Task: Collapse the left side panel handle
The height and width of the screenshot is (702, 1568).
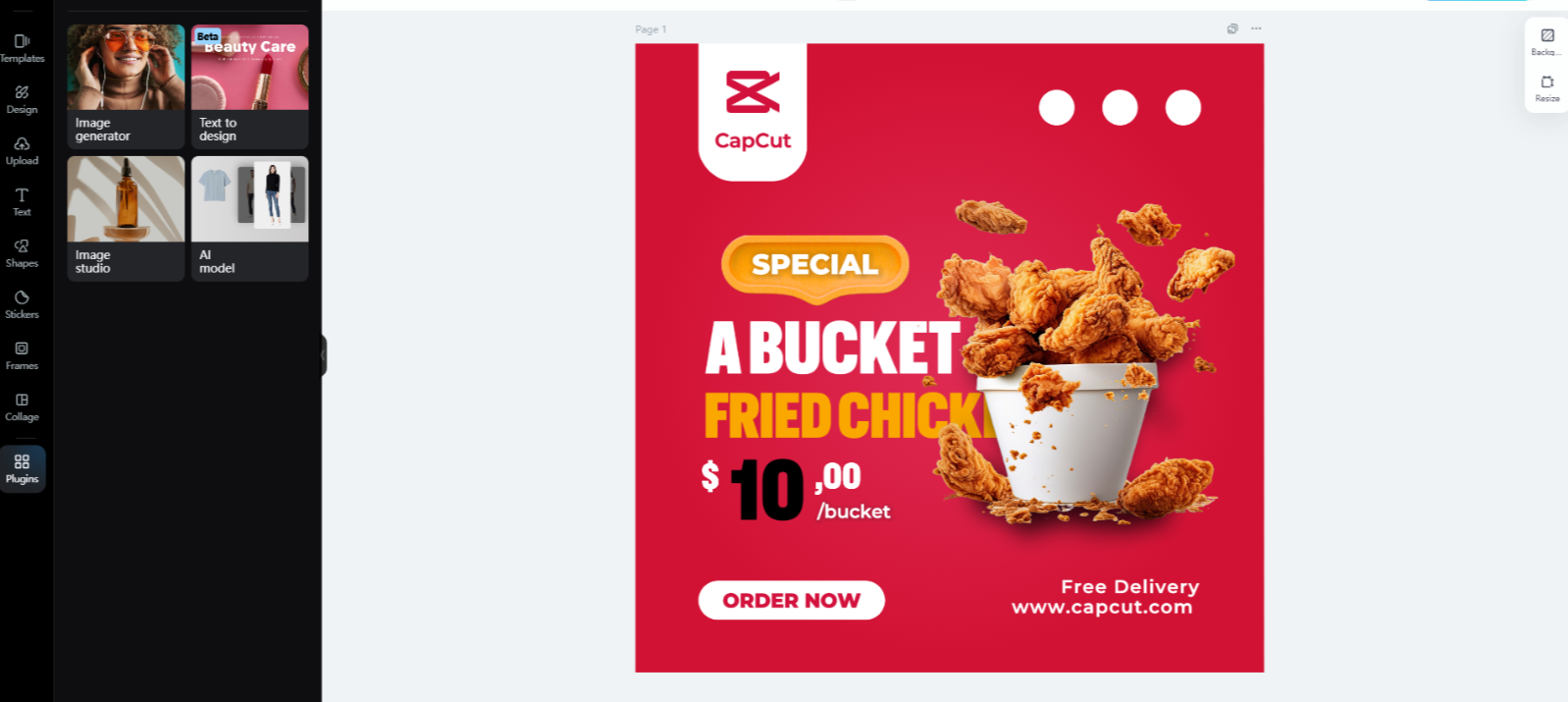Action: pyautogui.click(x=323, y=355)
